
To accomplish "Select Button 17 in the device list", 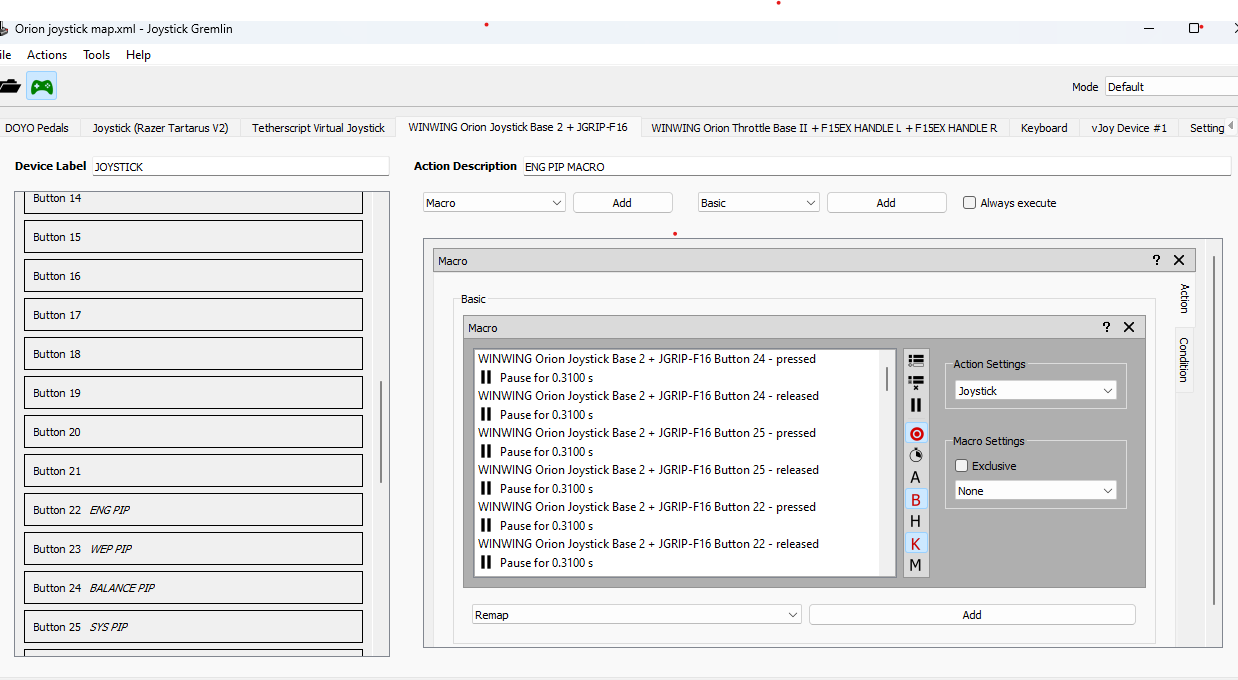I will 193,315.
